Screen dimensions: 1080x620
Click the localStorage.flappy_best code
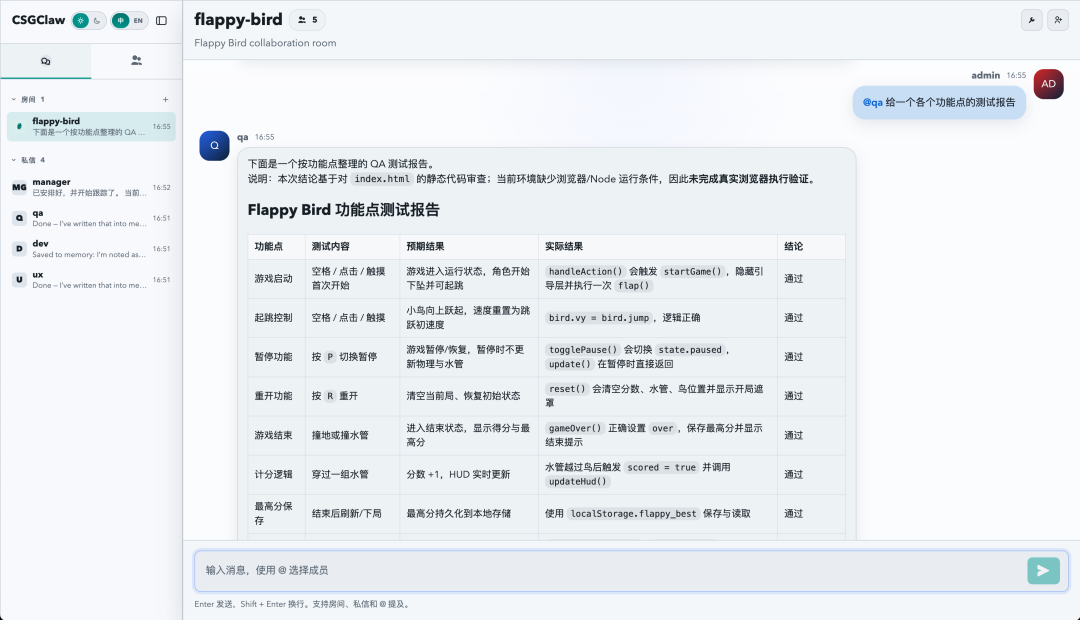pos(634,514)
